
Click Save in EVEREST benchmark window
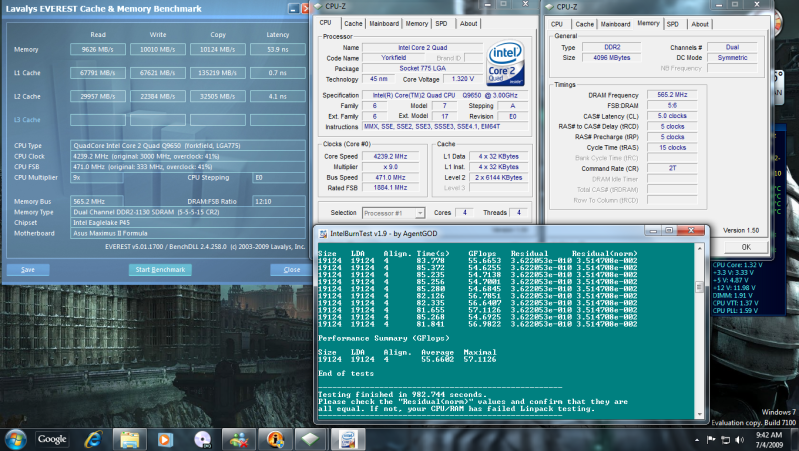28,270
